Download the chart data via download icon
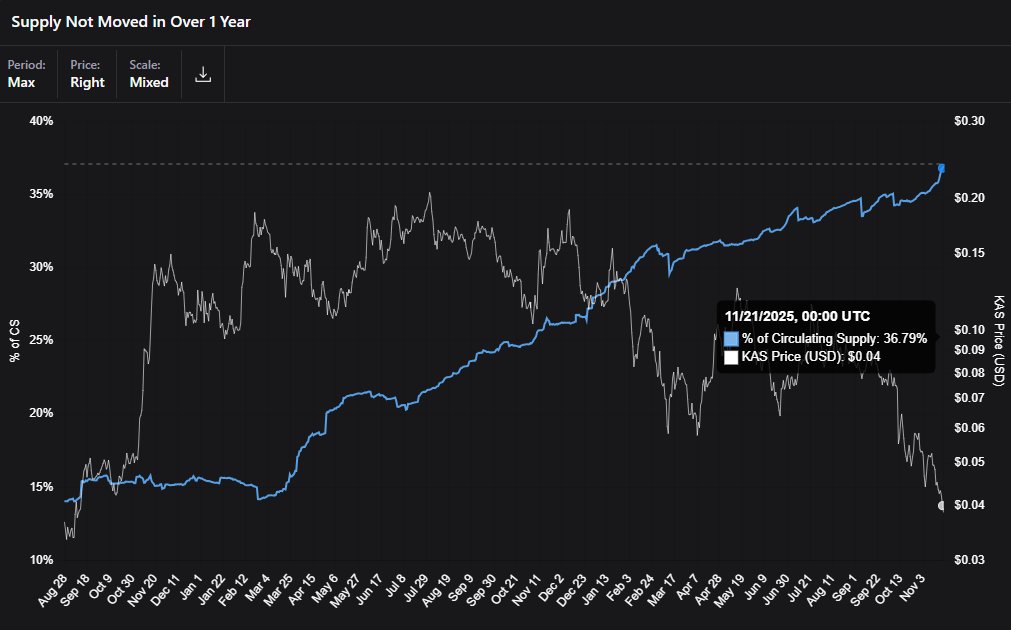Image resolution: width=1011 pixels, height=630 pixels. click(x=203, y=74)
